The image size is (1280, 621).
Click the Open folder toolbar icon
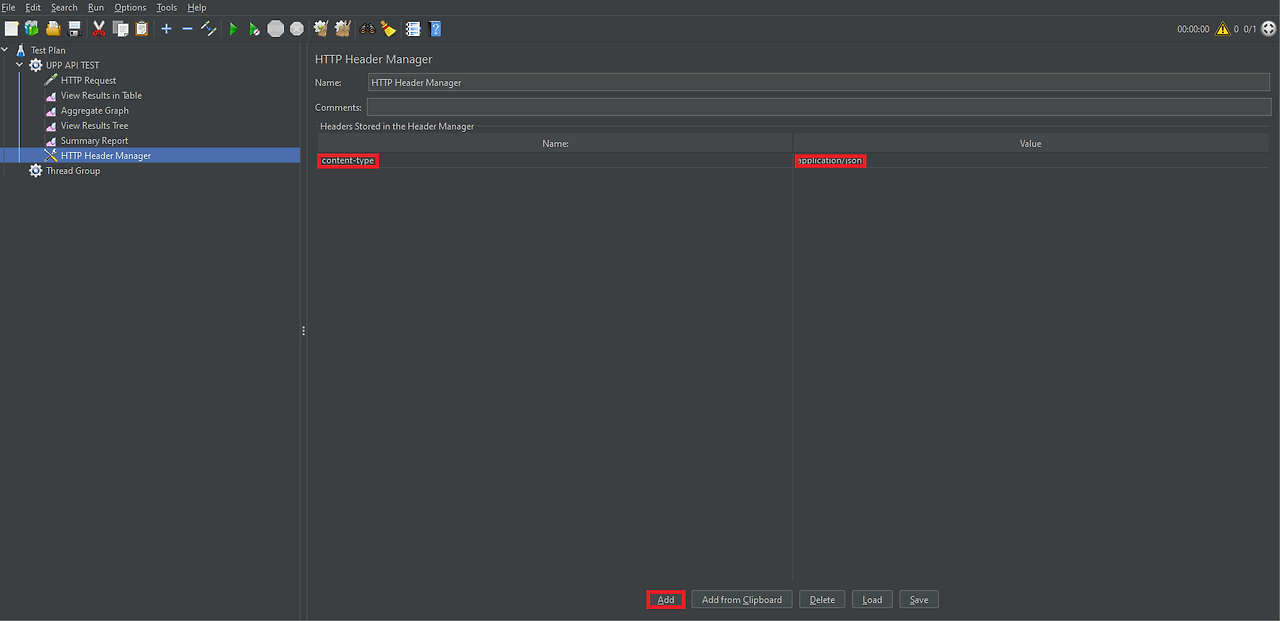53,29
